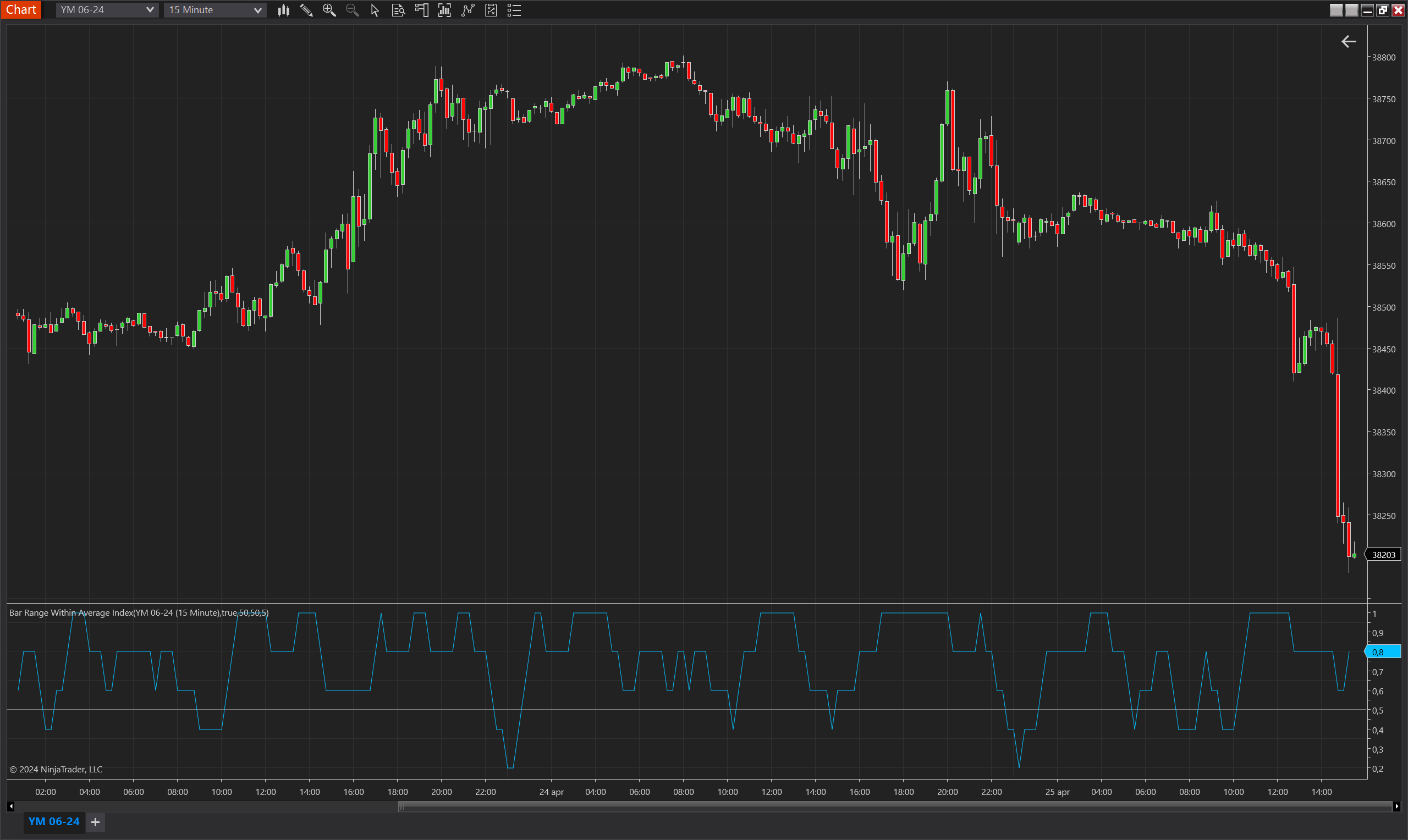Click the 02:00 time axis label
The width and height of the screenshot is (1408, 840).
point(45,792)
